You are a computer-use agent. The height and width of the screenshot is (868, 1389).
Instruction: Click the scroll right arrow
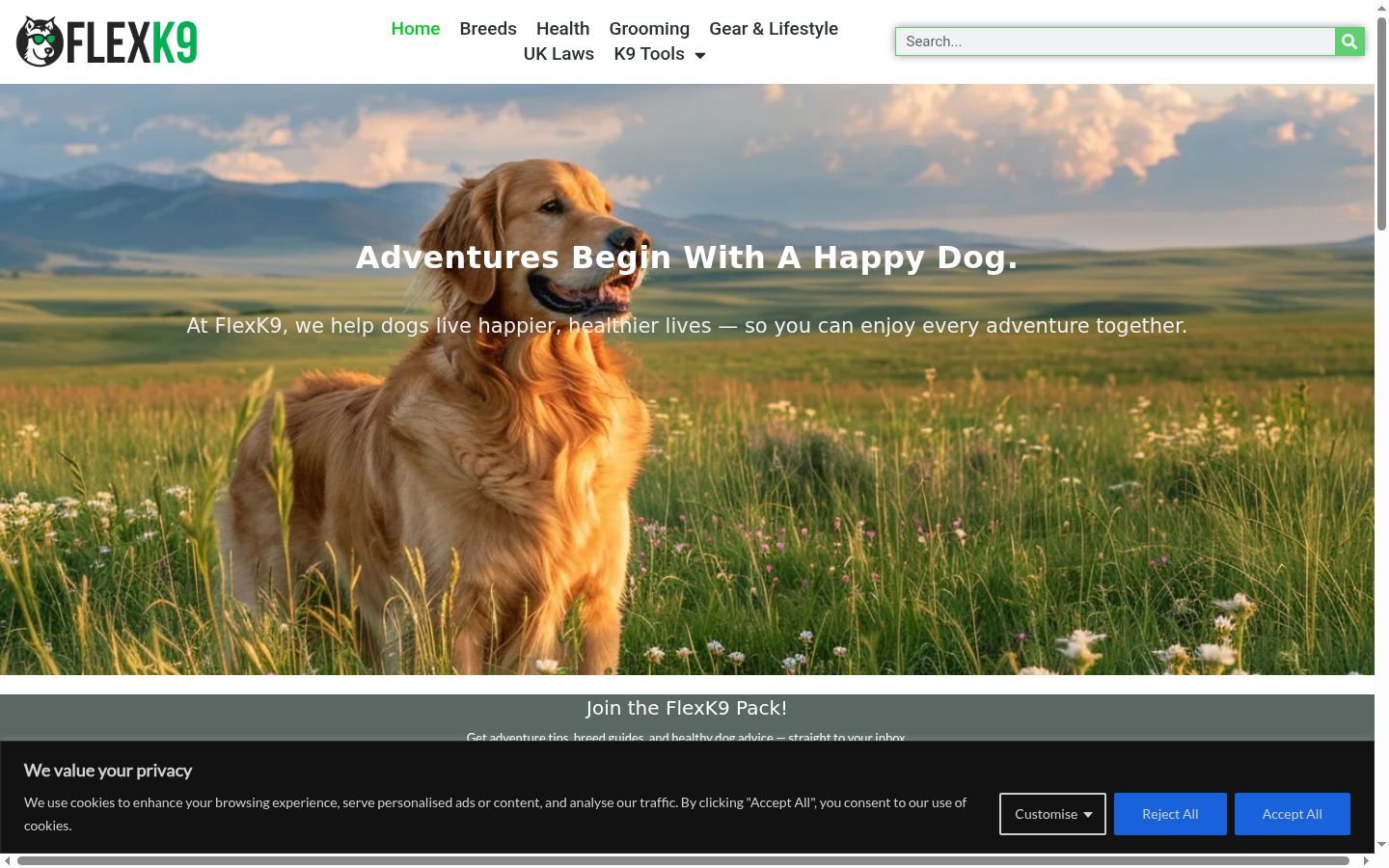tap(1366, 860)
